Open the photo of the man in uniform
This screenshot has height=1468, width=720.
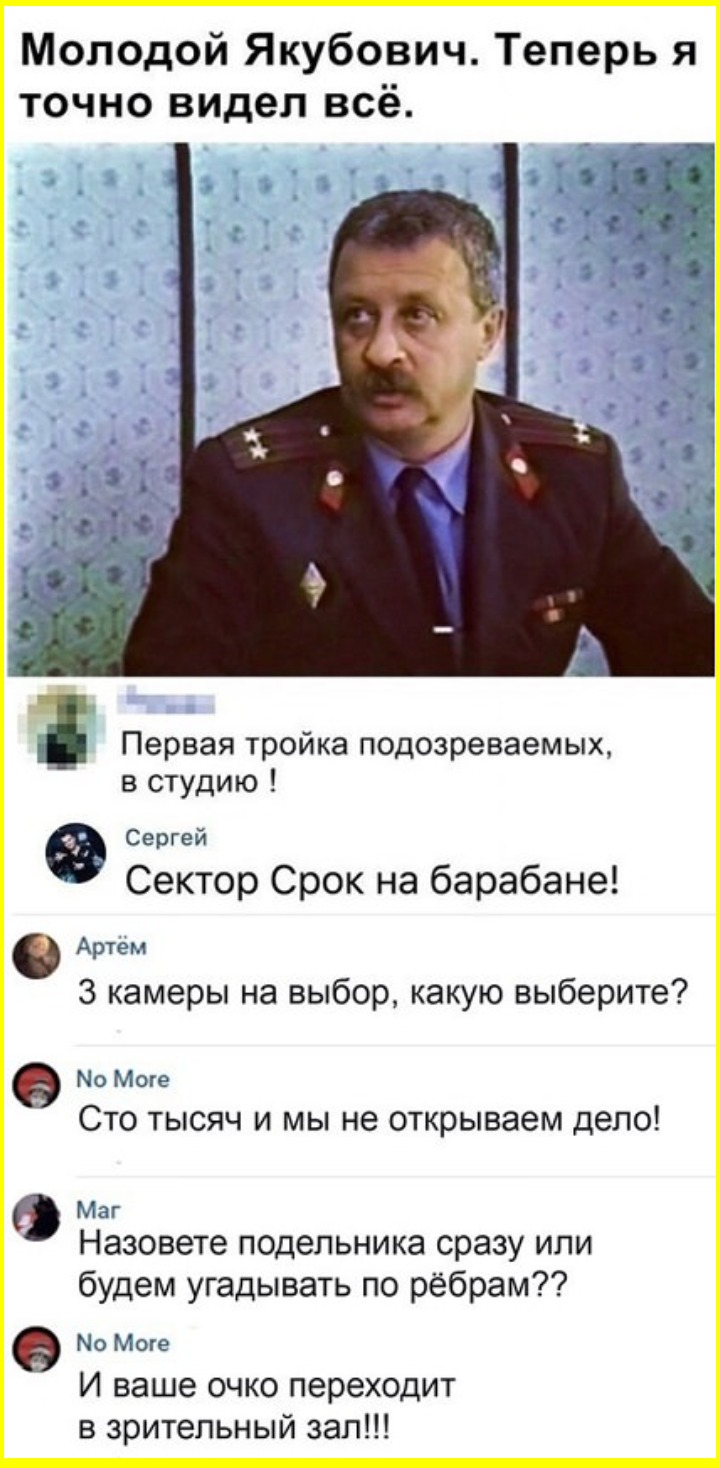click(360, 409)
